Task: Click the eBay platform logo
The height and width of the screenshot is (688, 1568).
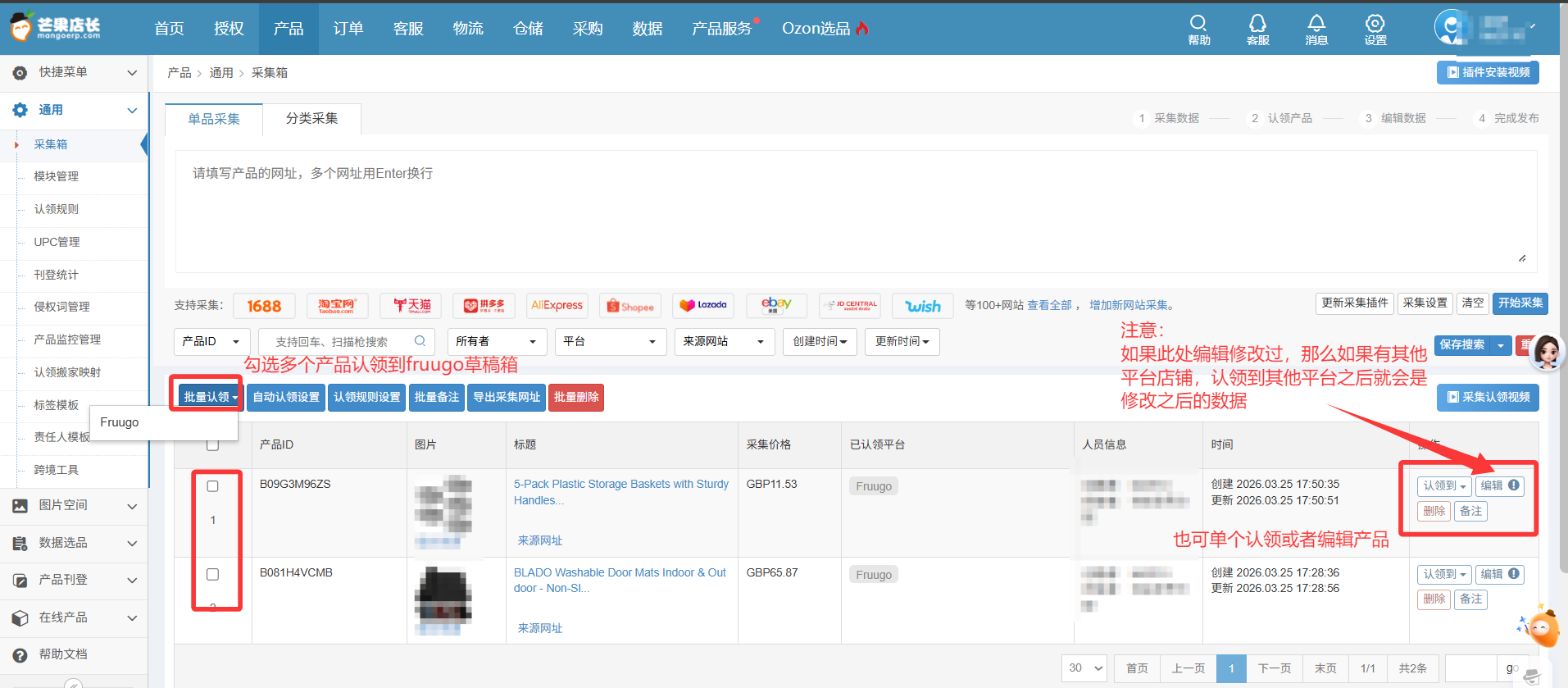Action: [776, 306]
